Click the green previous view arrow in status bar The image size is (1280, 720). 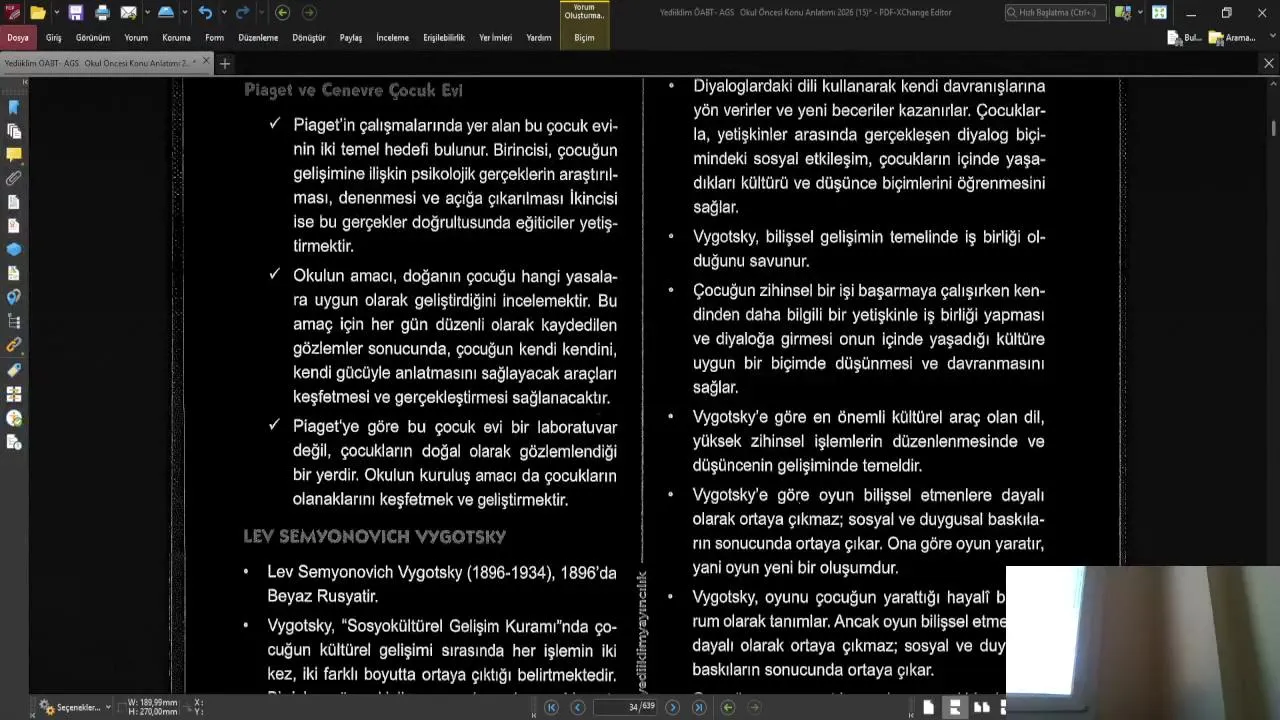(x=728, y=707)
